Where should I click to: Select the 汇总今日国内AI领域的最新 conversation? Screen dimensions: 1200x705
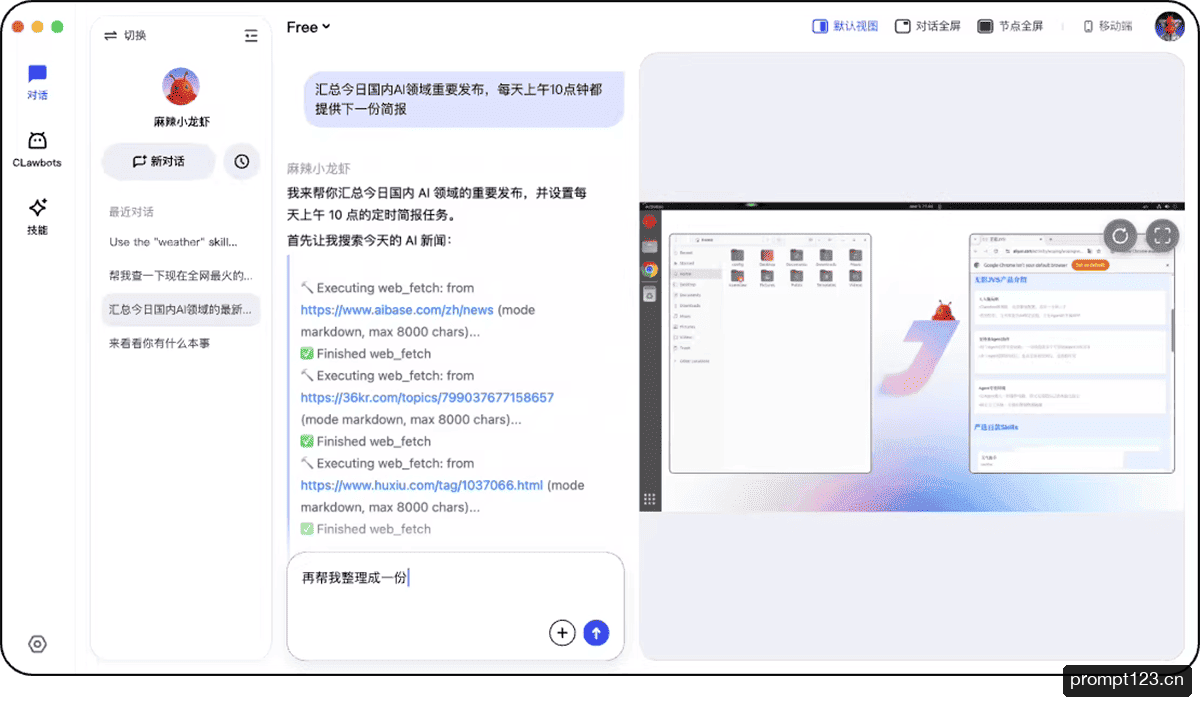[181, 309]
